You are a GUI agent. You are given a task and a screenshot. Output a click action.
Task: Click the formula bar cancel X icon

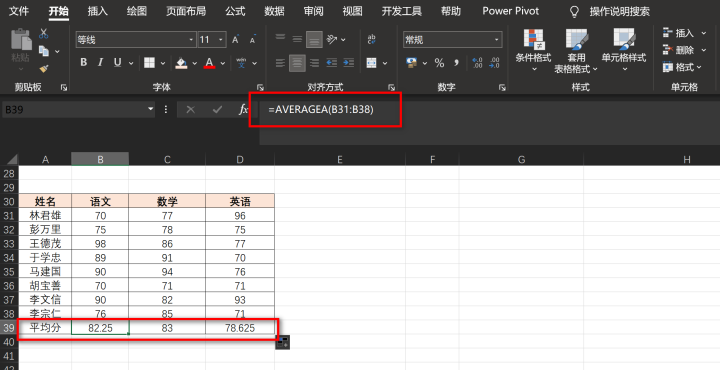pyautogui.click(x=191, y=109)
